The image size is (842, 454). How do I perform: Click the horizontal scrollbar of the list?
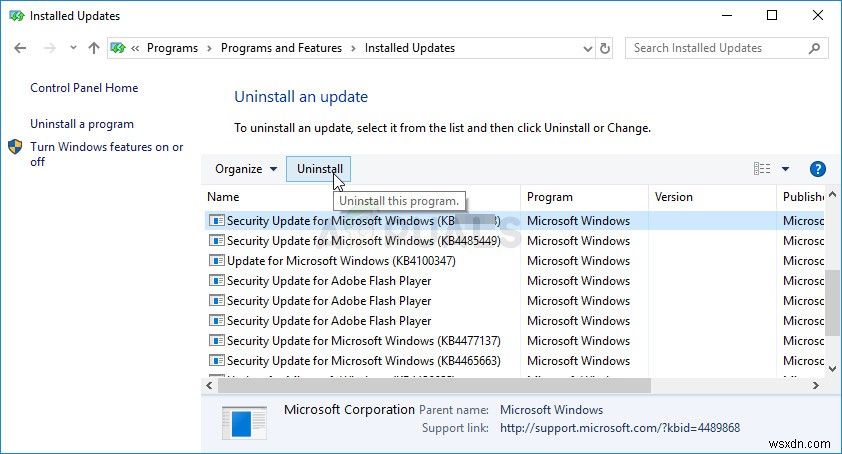tap(500, 384)
